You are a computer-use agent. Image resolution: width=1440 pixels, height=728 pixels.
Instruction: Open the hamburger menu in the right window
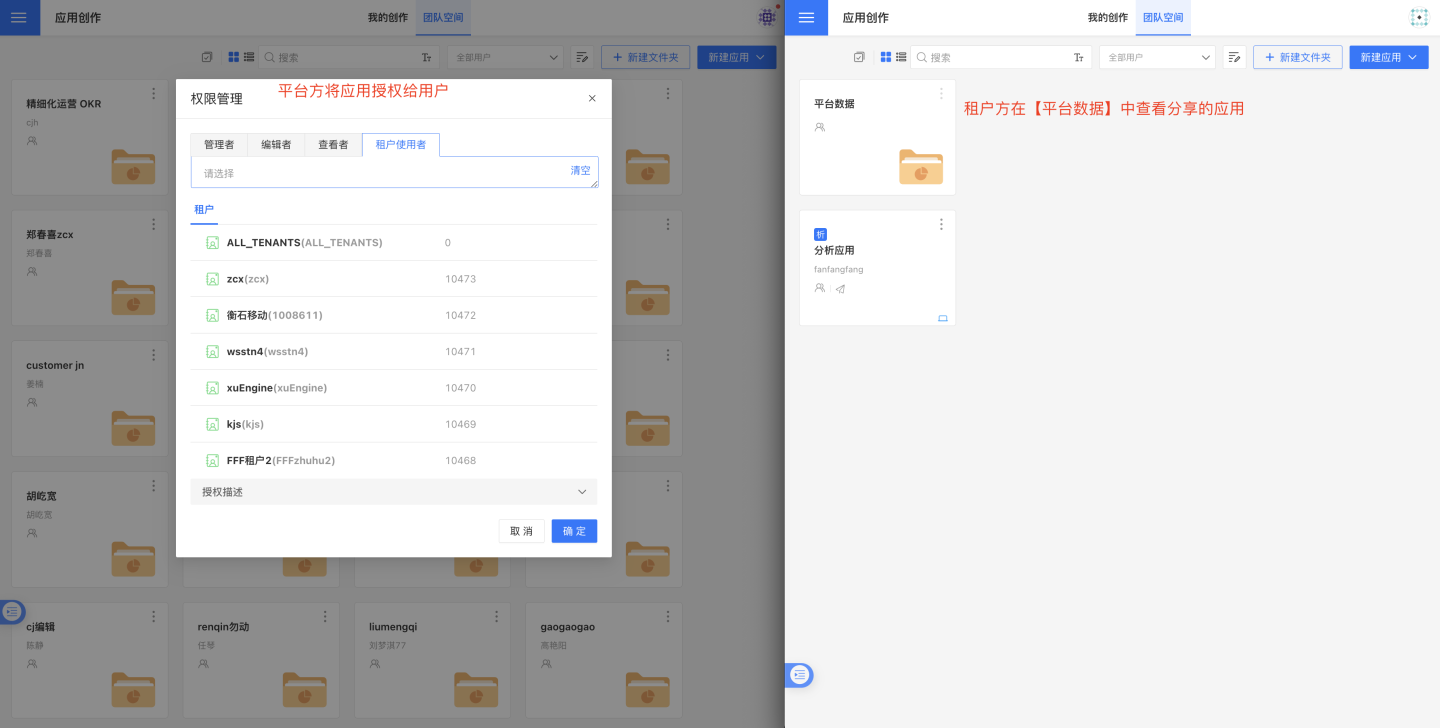pyautogui.click(x=807, y=18)
